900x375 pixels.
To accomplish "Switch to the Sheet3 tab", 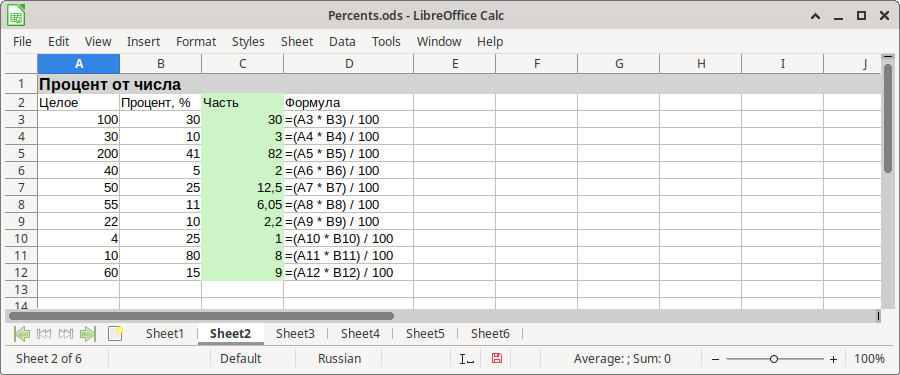I will (x=296, y=333).
